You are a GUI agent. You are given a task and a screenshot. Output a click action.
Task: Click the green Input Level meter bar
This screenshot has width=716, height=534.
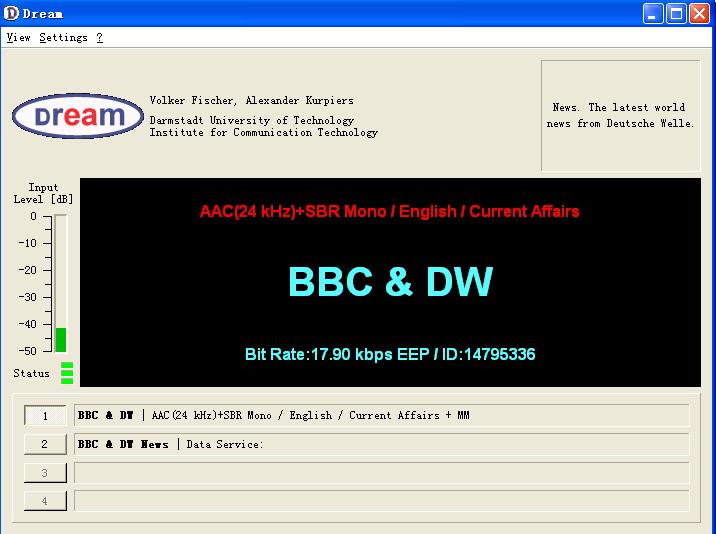[61, 339]
